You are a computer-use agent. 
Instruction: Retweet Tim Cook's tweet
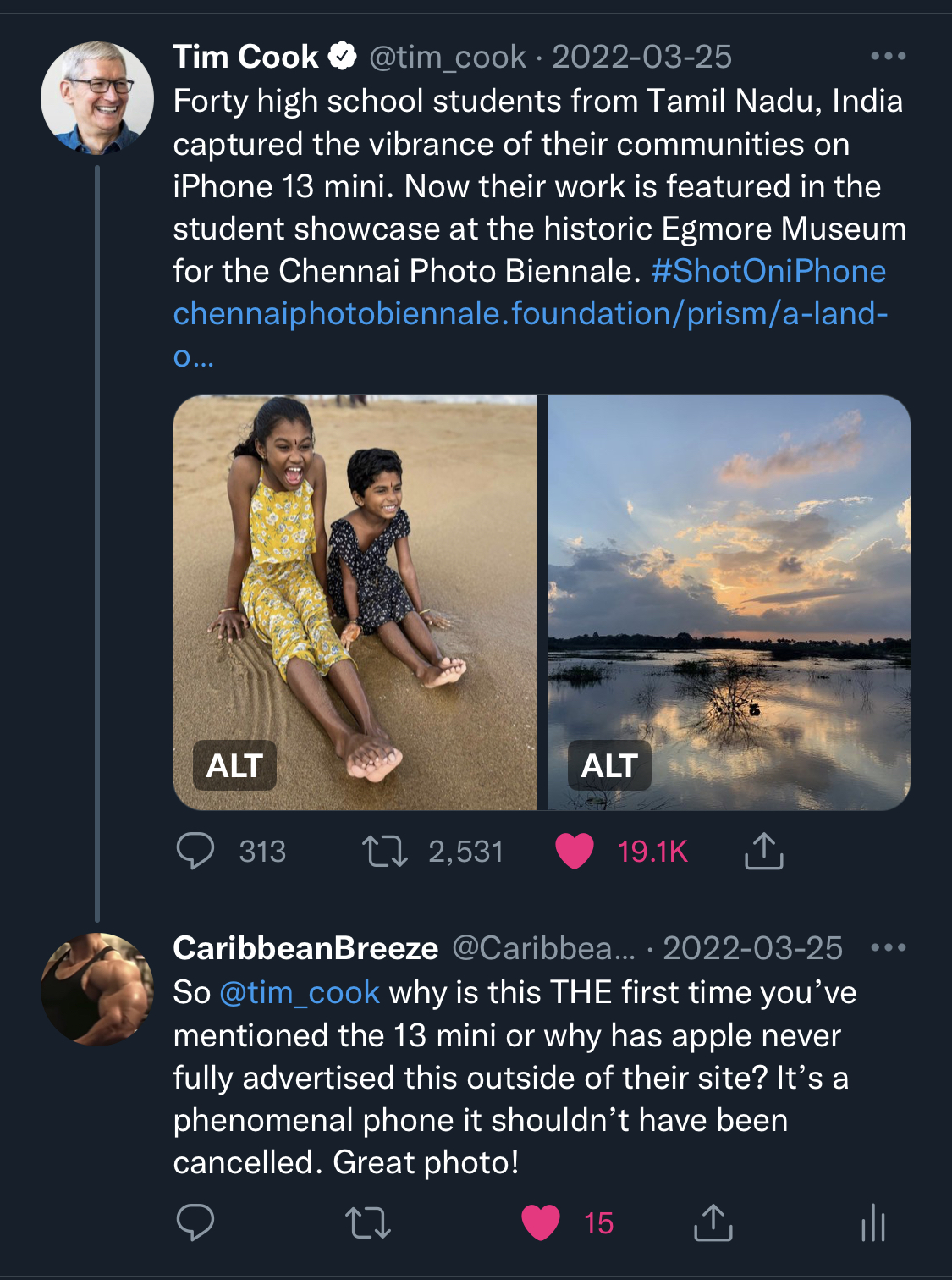coord(385,851)
